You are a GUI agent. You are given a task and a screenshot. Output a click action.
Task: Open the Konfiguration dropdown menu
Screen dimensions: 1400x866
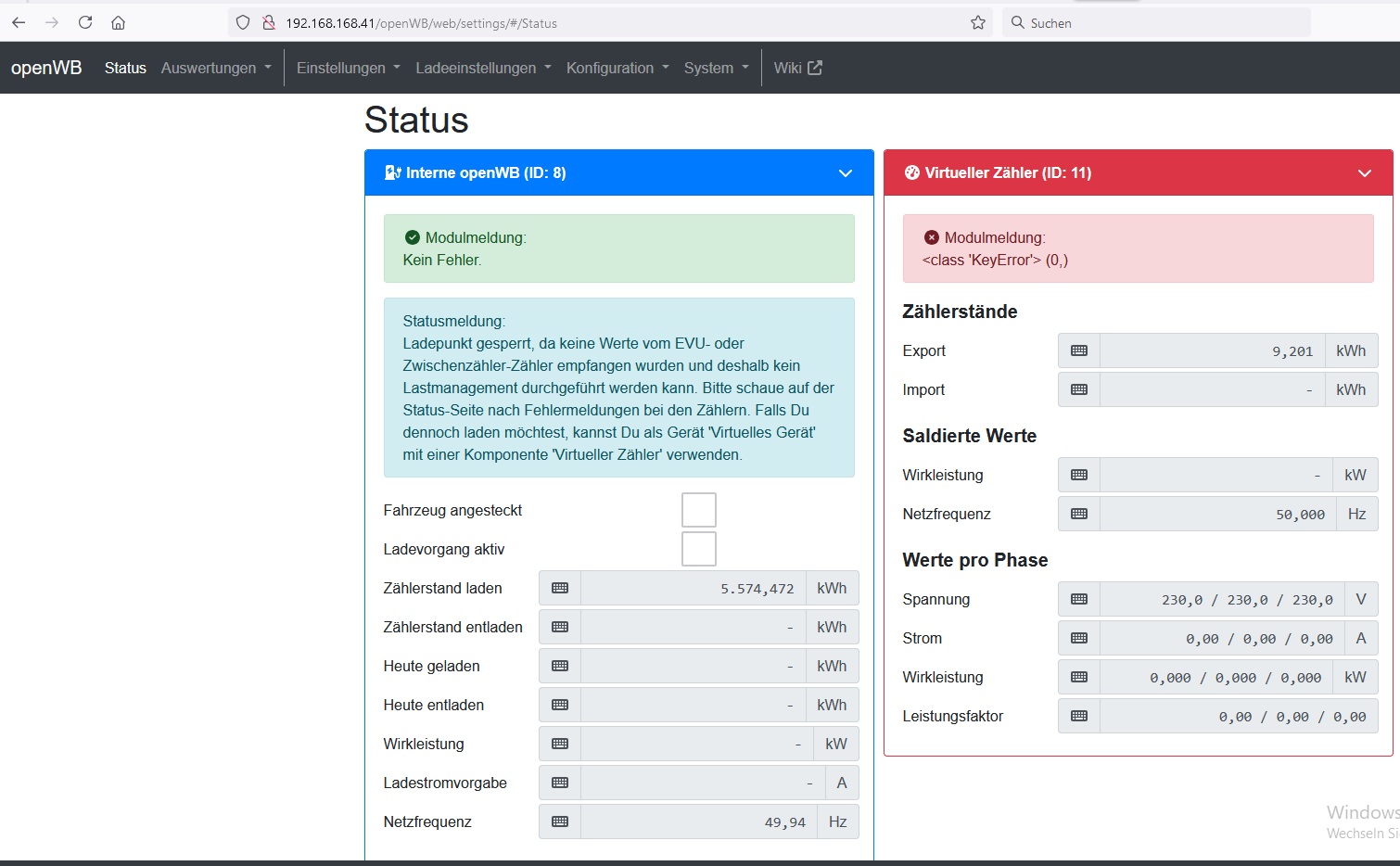click(617, 68)
